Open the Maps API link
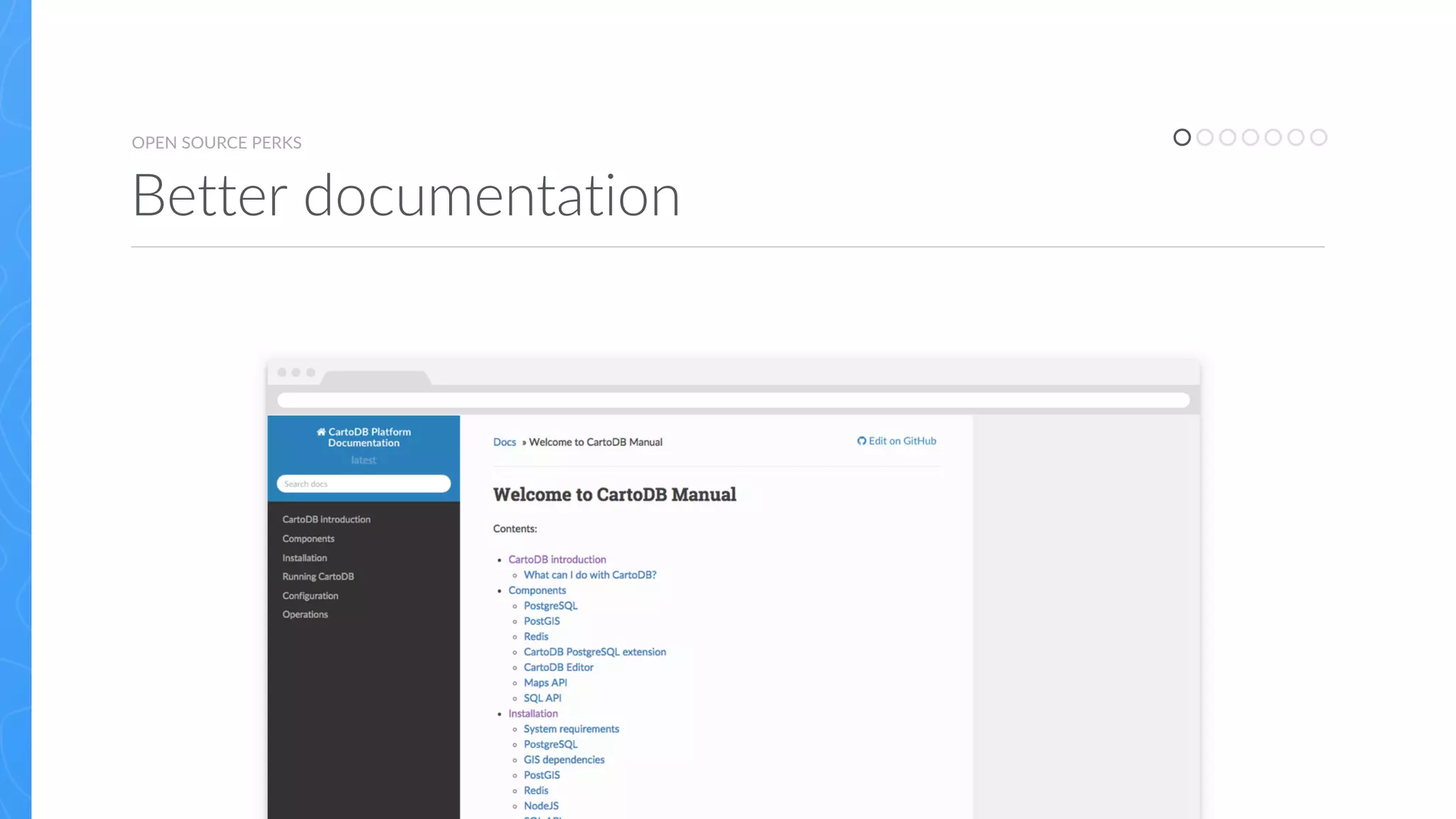Viewport: 1456px width, 819px height. pos(545,683)
